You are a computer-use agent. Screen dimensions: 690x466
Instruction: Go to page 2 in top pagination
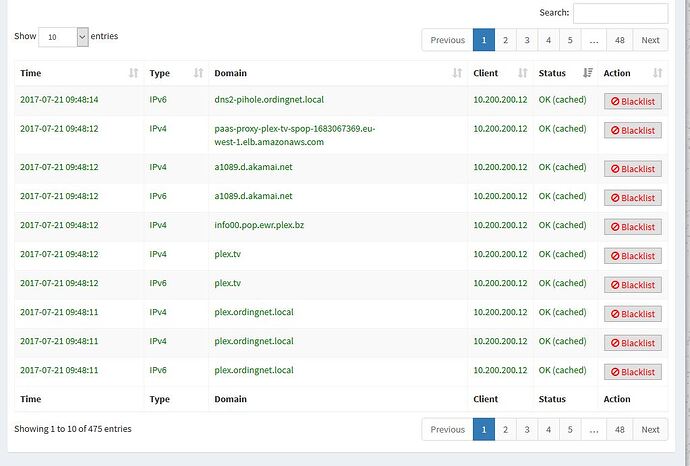[506, 40]
